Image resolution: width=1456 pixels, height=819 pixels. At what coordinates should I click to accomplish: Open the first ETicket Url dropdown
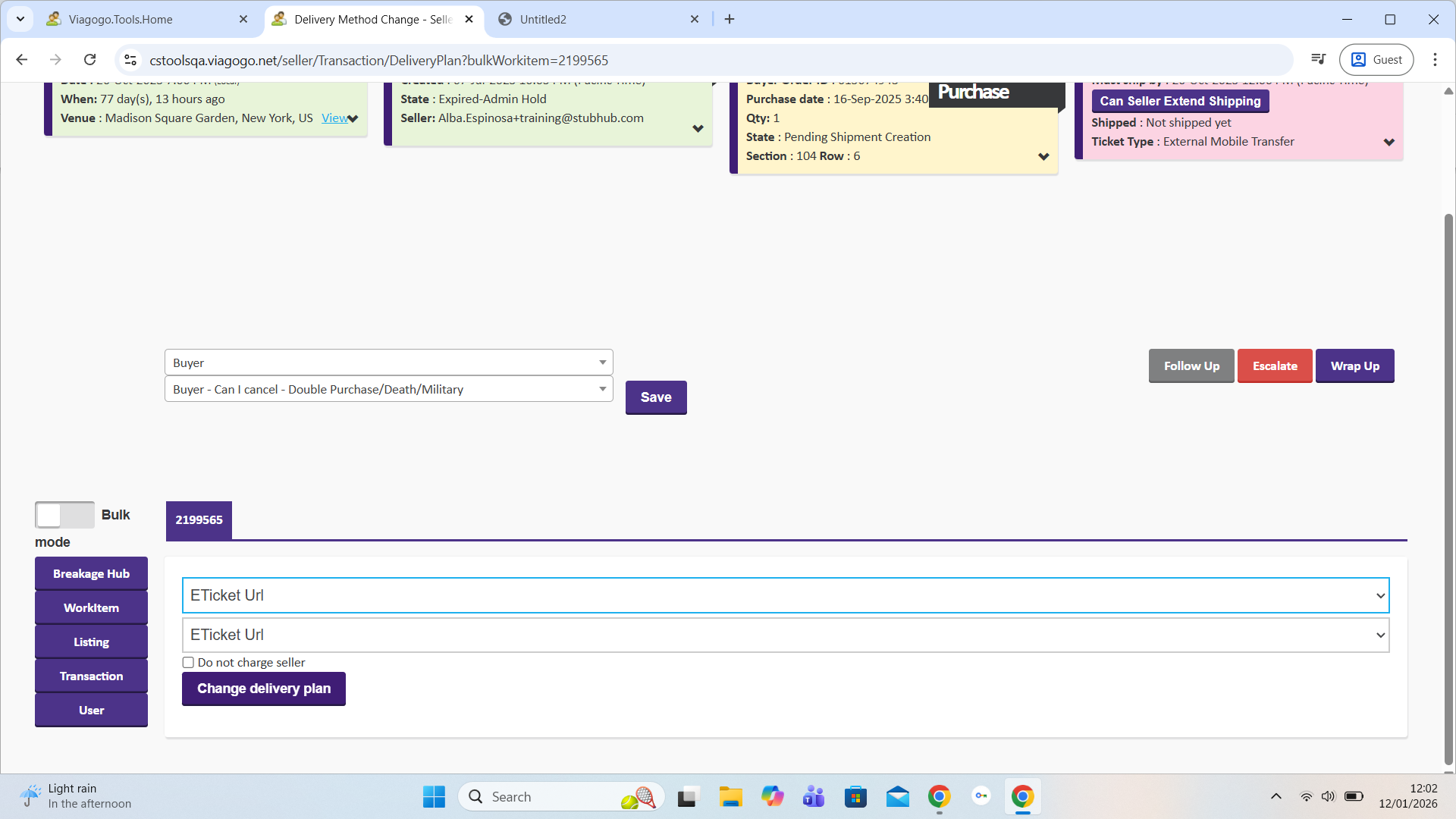(785, 595)
